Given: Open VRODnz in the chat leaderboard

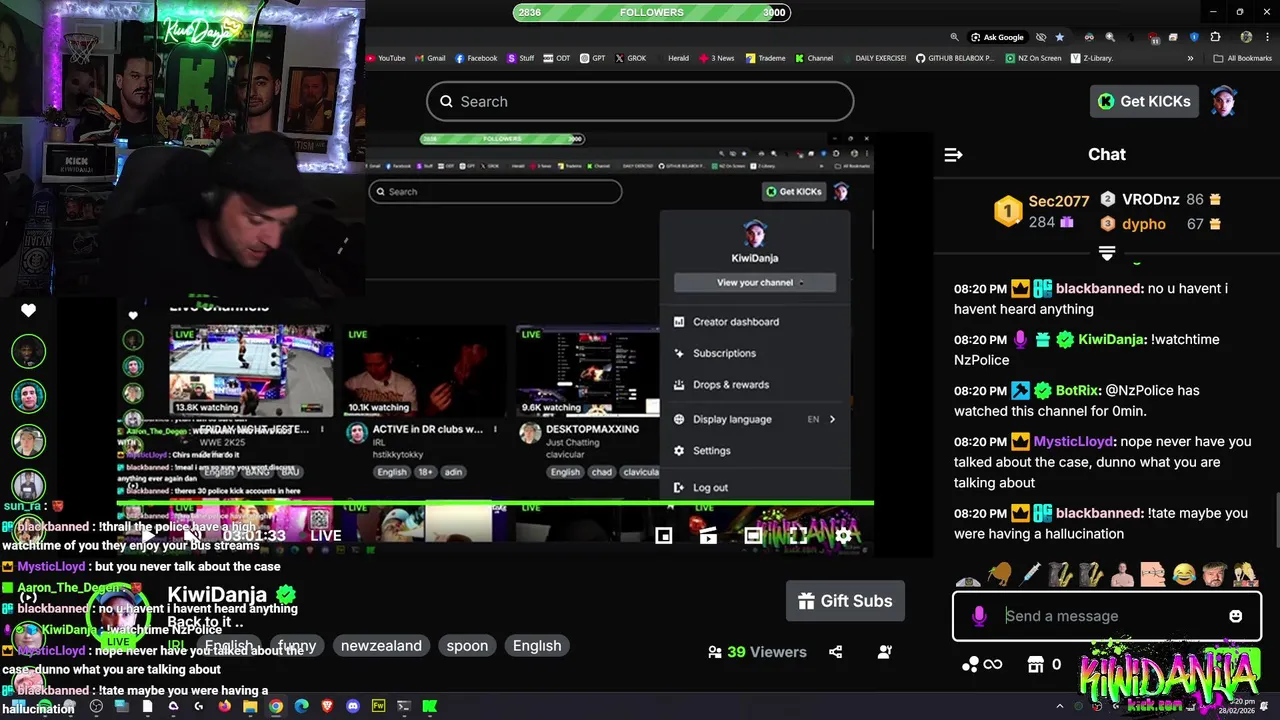Looking at the screenshot, I should point(1150,199).
